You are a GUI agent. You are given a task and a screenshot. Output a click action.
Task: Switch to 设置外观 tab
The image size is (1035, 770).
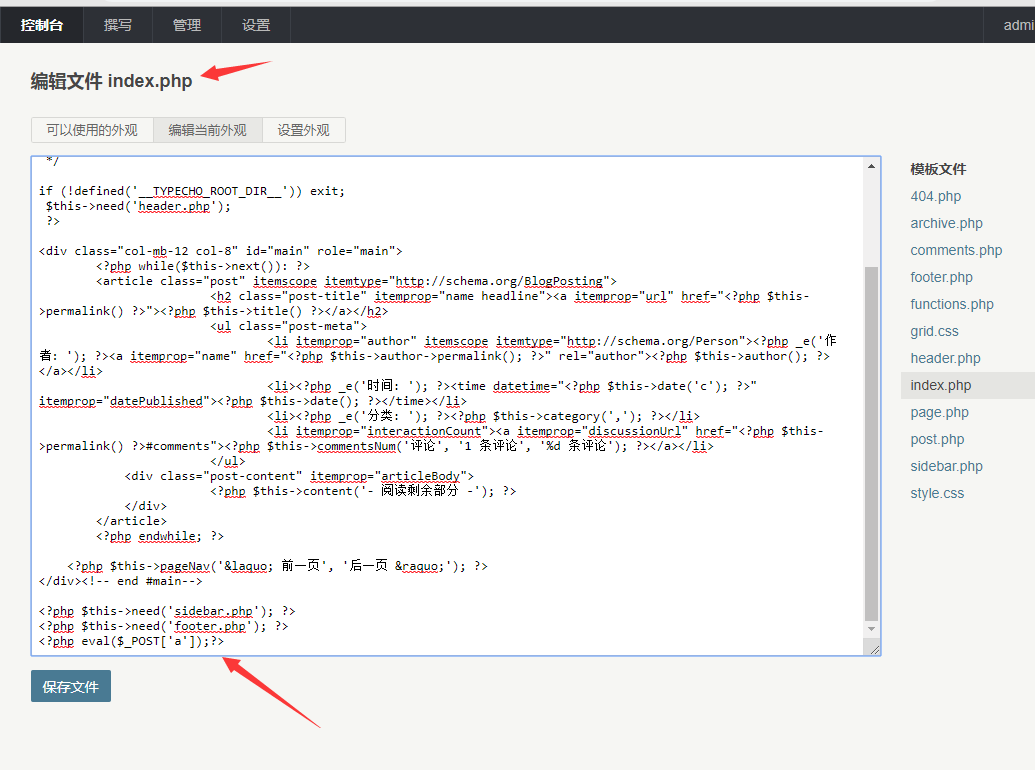pos(304,130)
